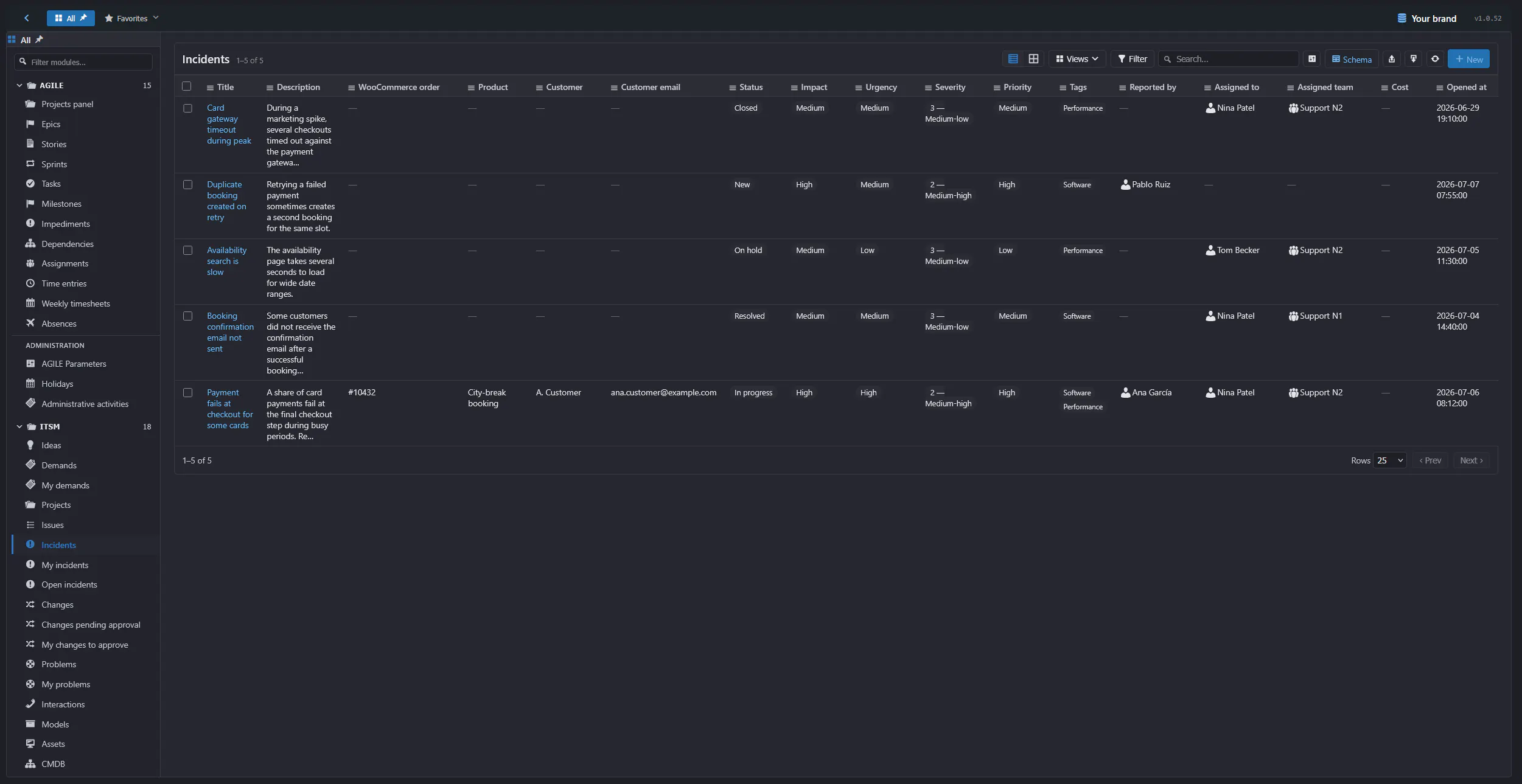Click the Status column menu icon
This screenshot has height=784, width=1522.
(733, 88)
